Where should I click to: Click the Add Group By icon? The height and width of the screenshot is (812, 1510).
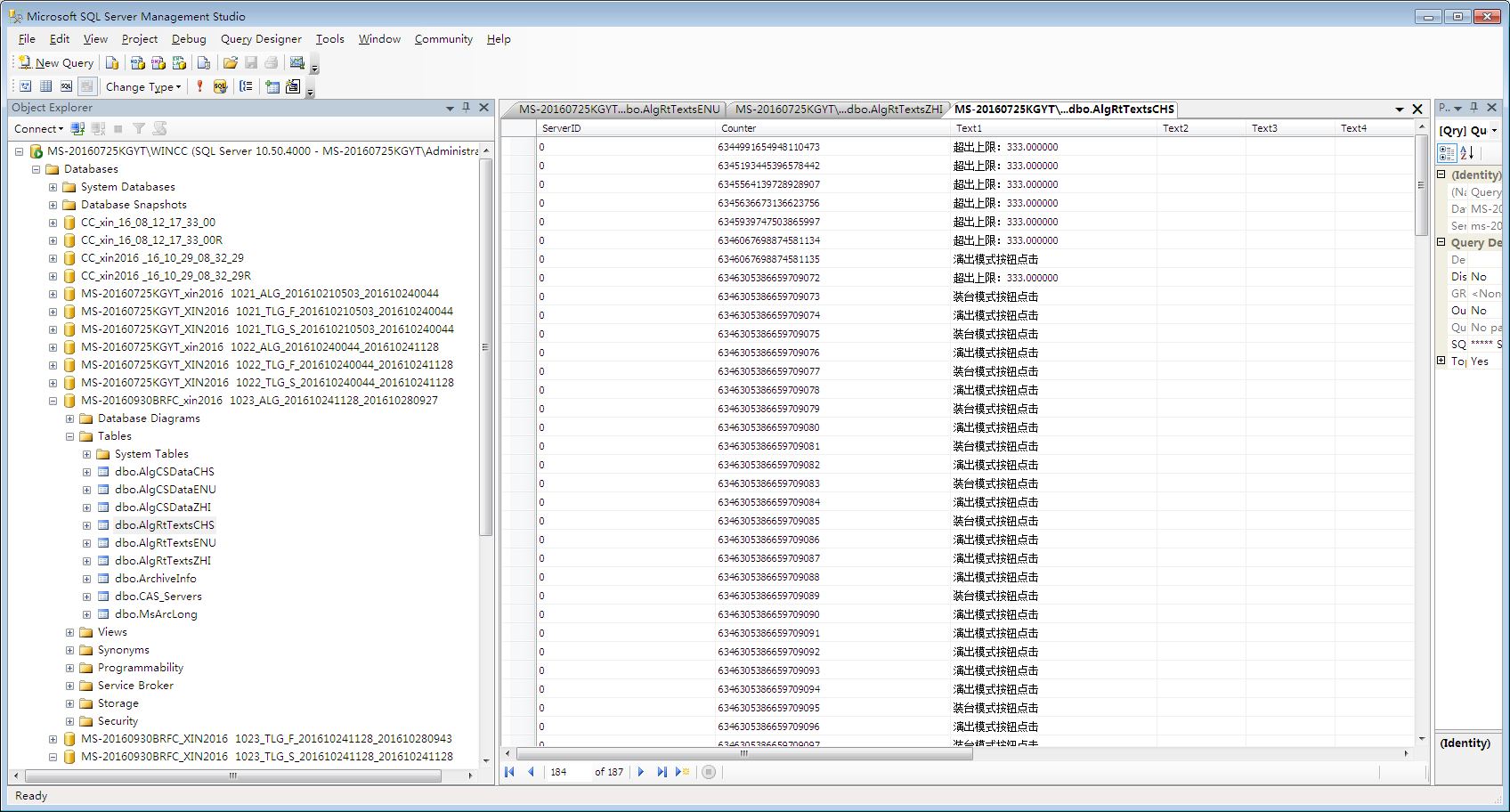246,86
